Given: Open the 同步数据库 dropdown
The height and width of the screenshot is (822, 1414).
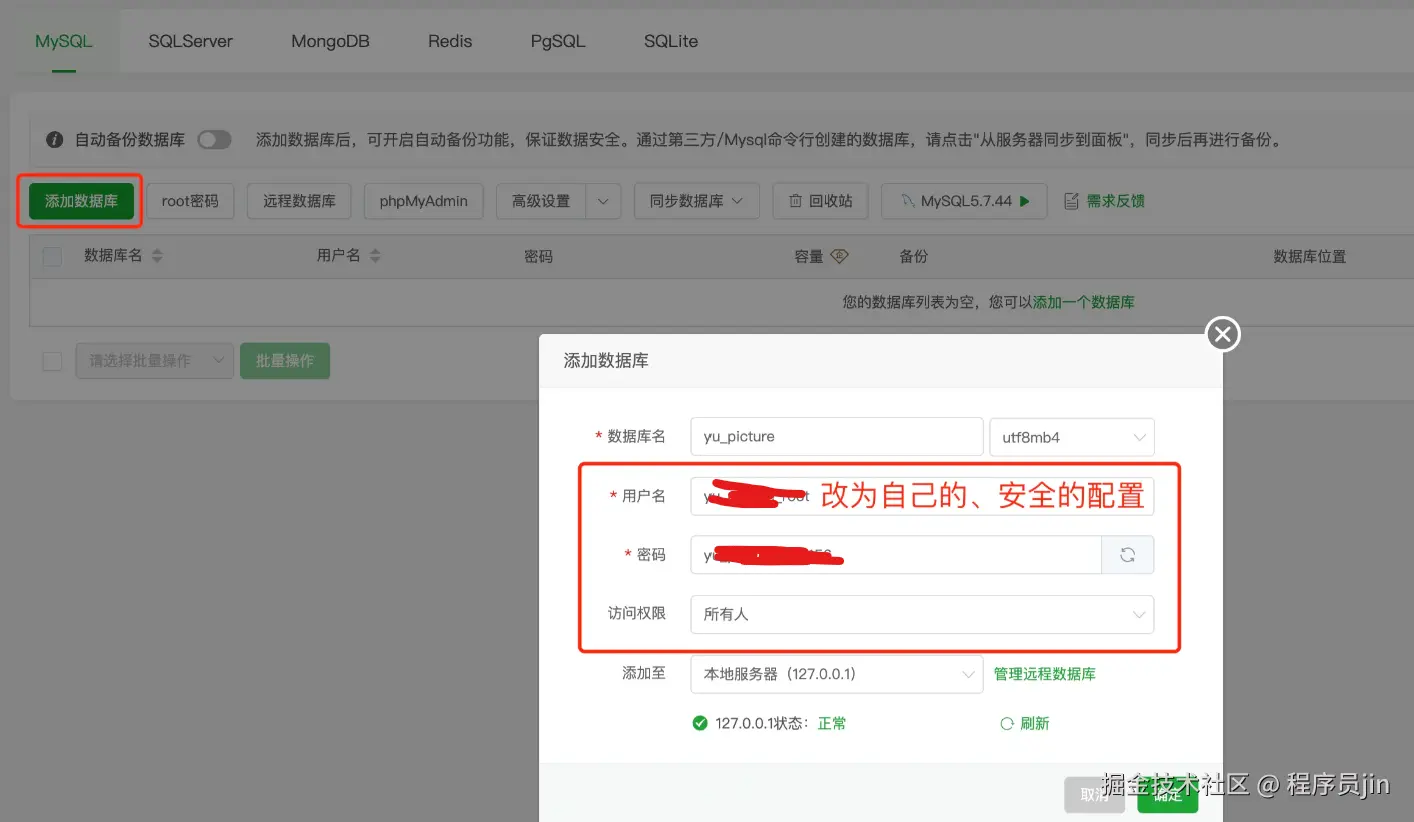Looking at the screenshot, I should point(697,201).
